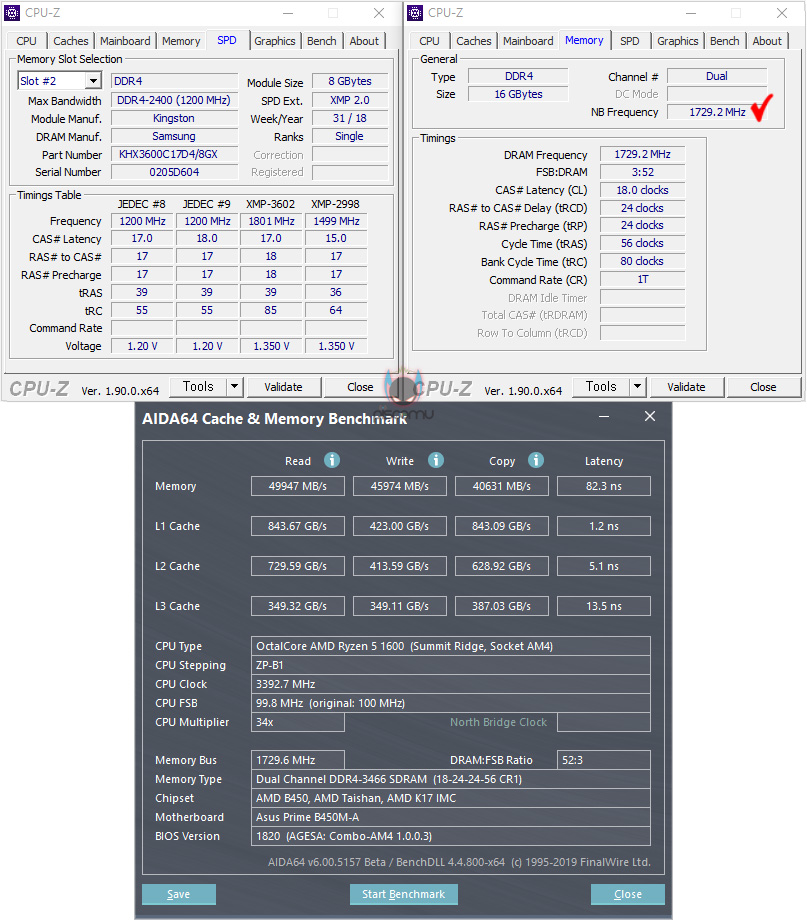Minimize the left CPU-Z window

pos(288,13)
